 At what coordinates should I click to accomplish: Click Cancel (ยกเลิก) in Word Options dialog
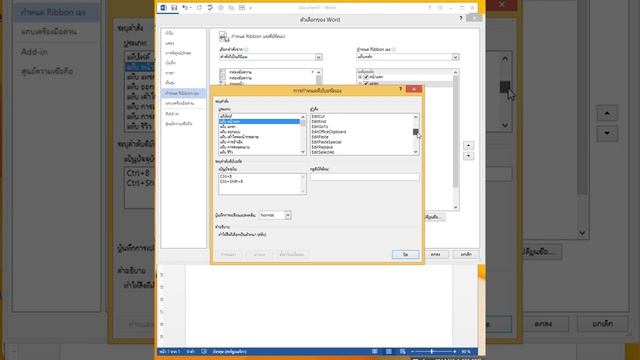466,254
